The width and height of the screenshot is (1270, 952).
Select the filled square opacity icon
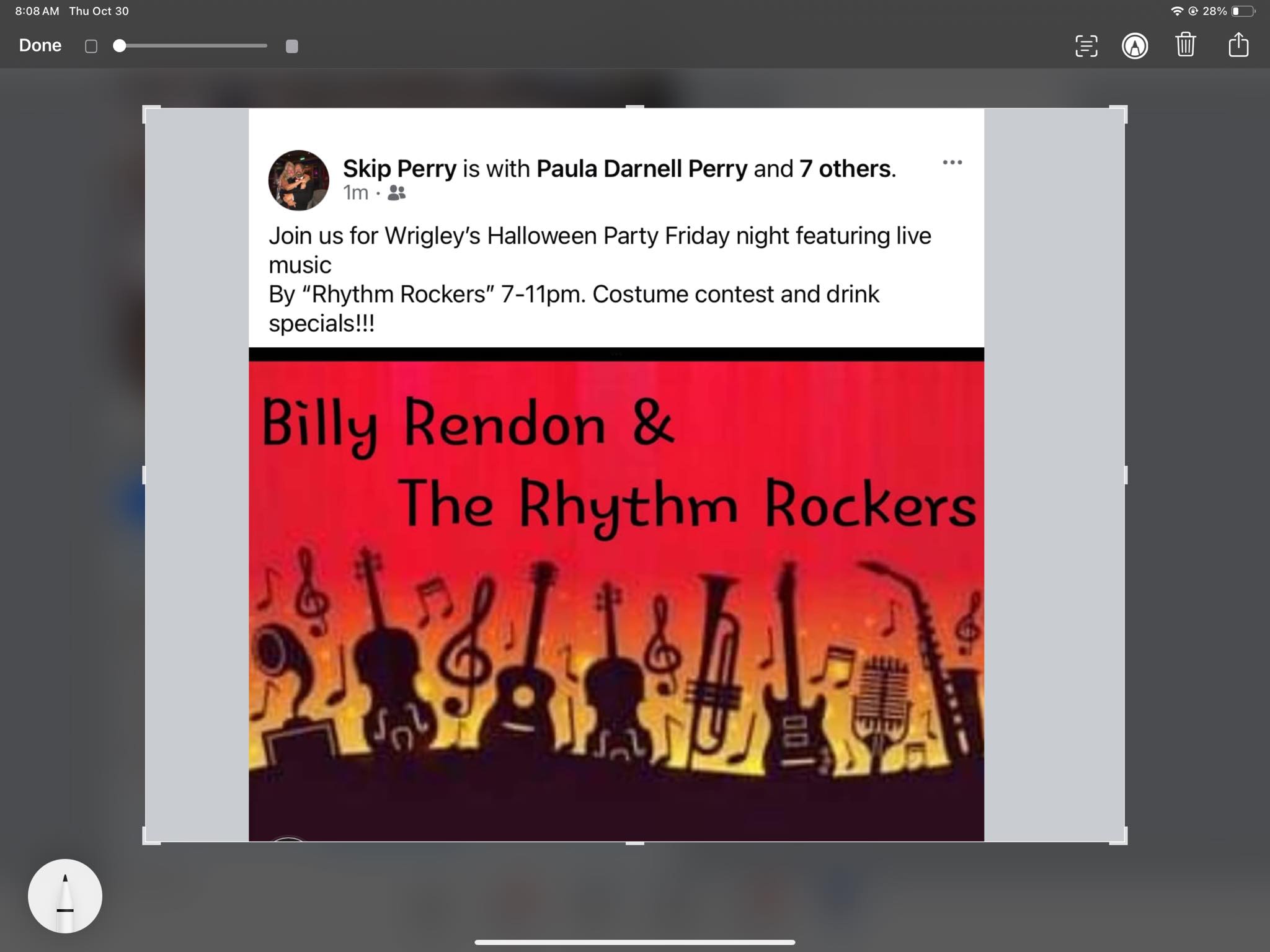(x=291, y=47)
